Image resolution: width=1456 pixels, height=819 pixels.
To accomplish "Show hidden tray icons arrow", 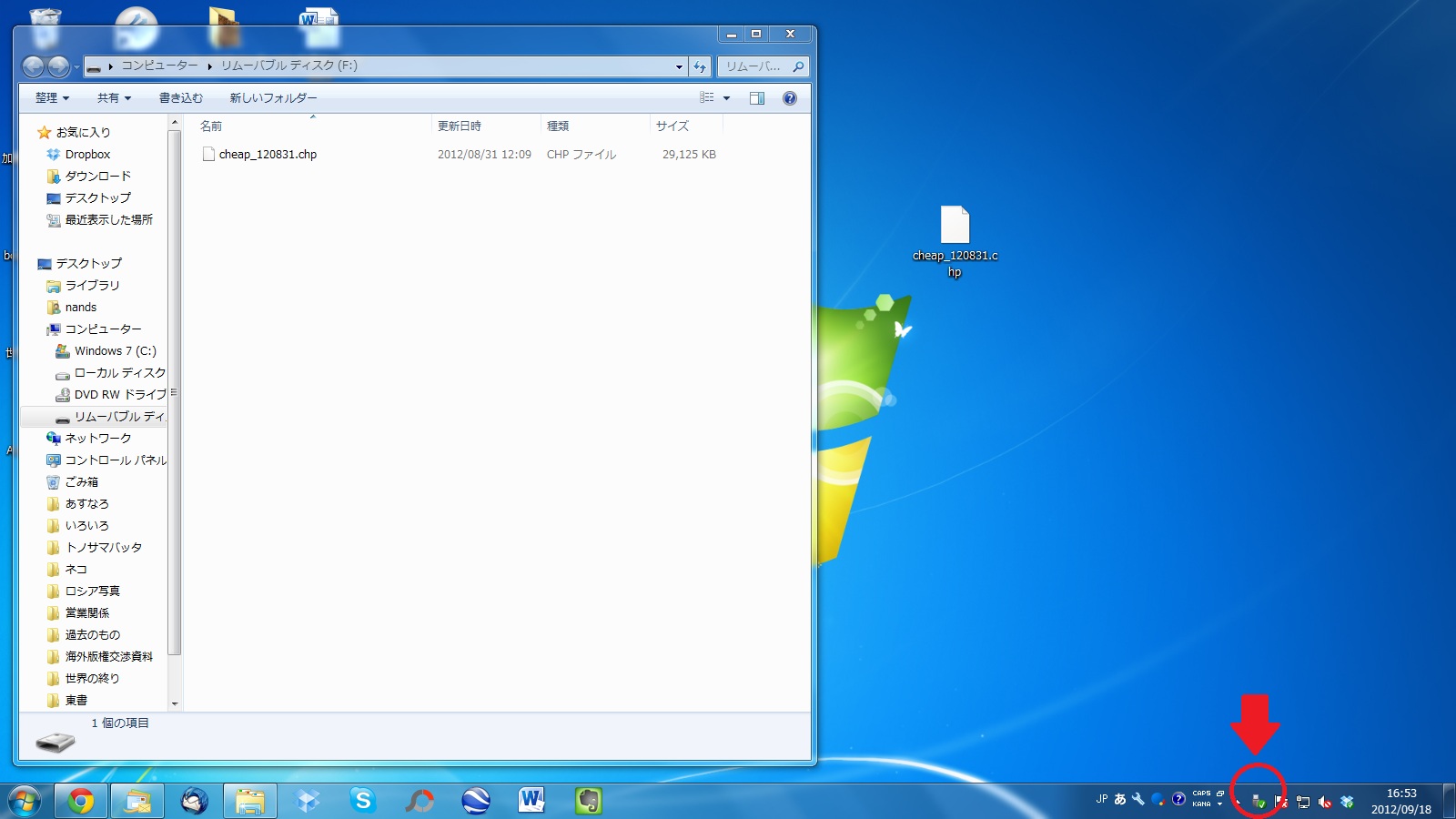I will tap(1238, 802).
